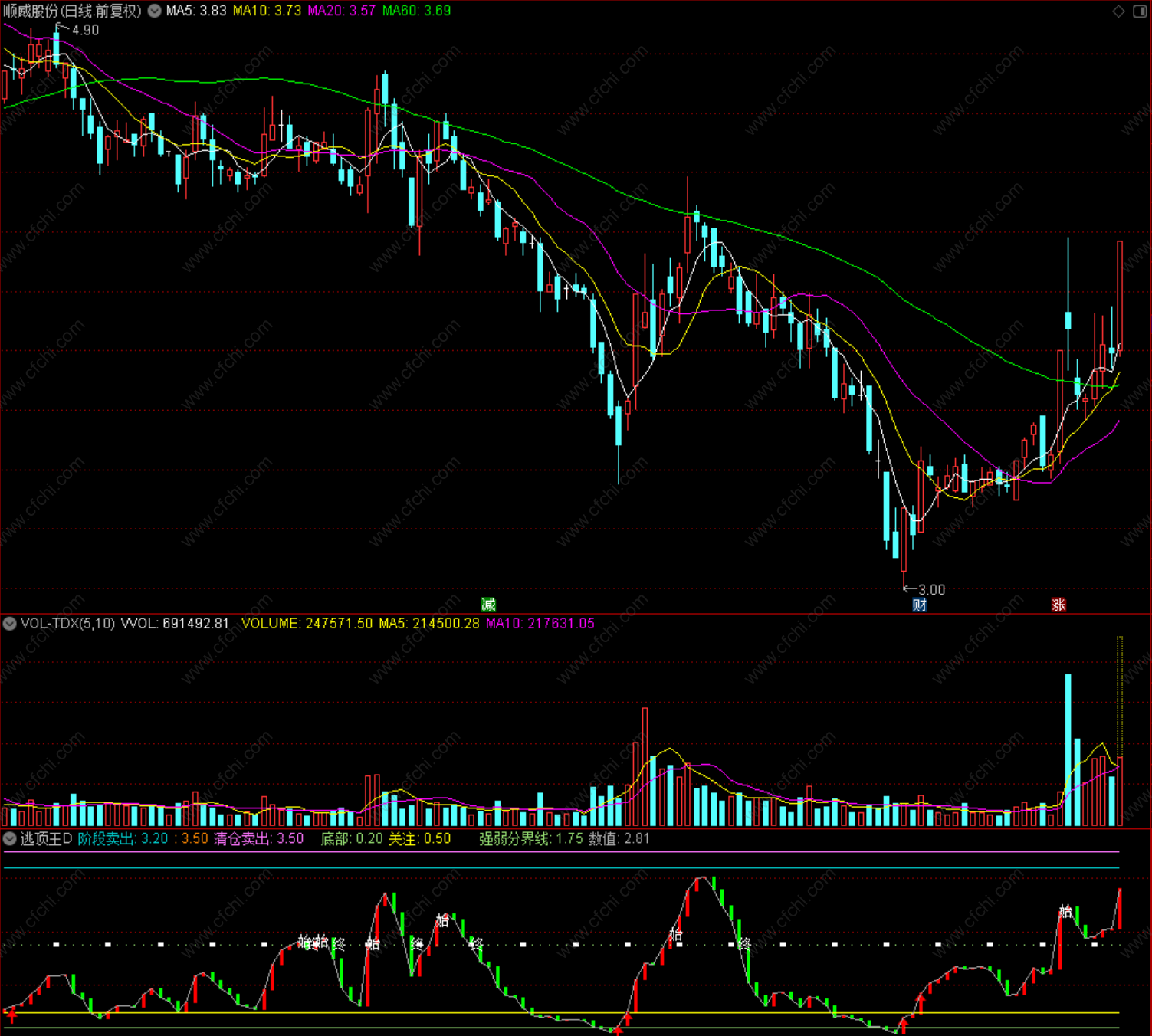
Task: Select the 强弱分界线: 1.75 legend
Action: pos(531,839)
